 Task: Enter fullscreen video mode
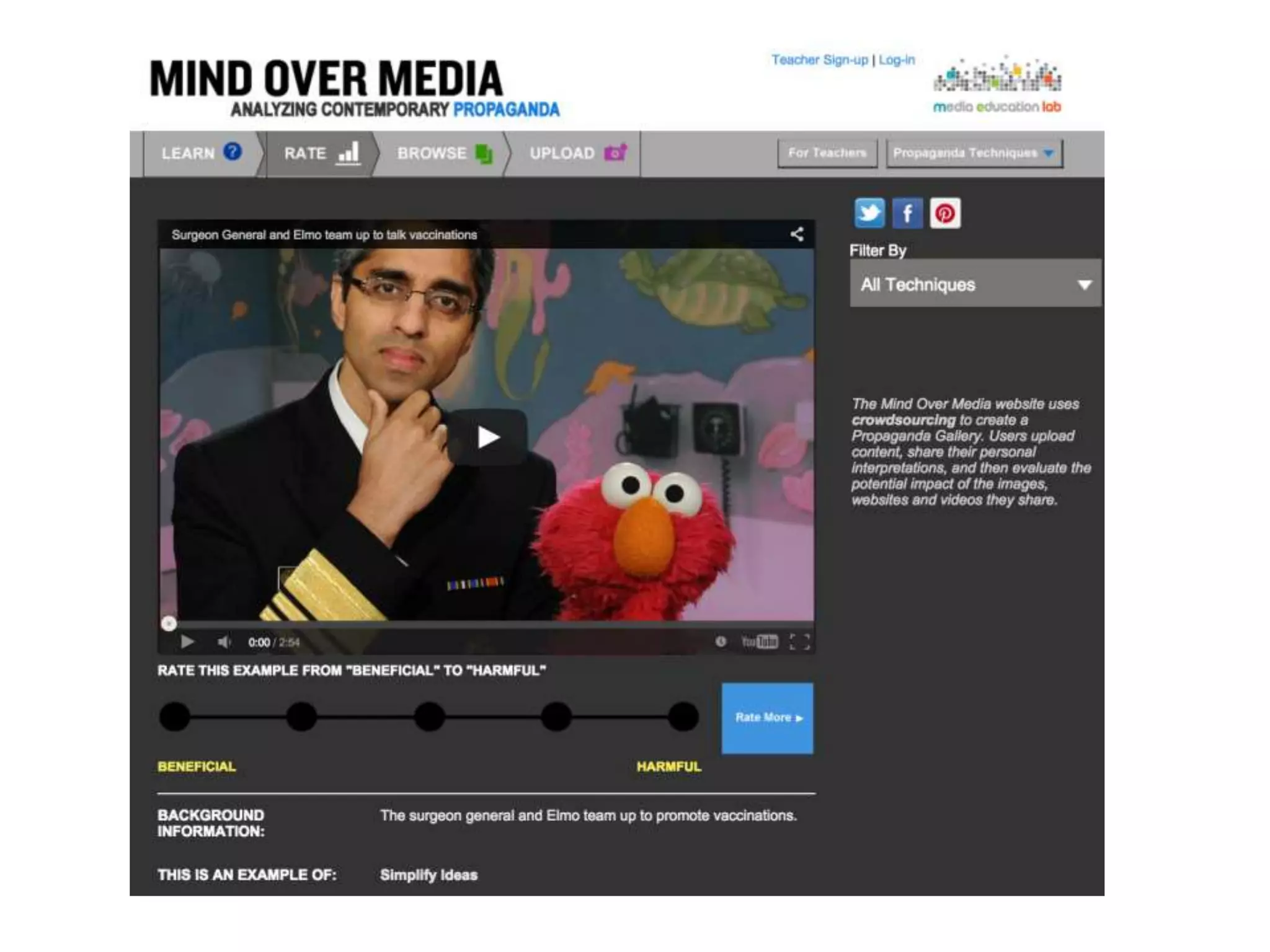pos(799,641)
